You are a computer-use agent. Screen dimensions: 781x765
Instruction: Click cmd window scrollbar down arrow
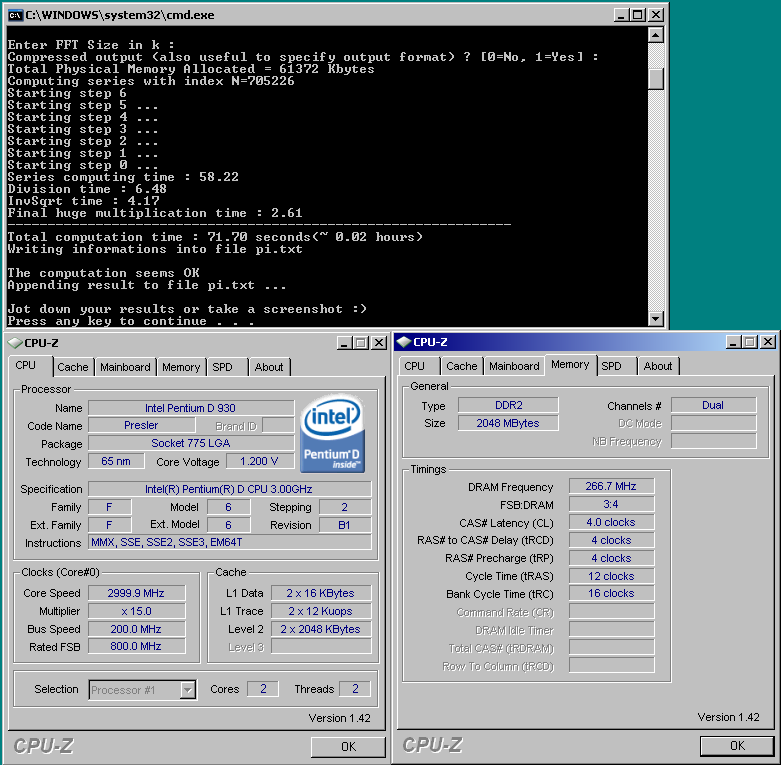(x=656, y=318)
